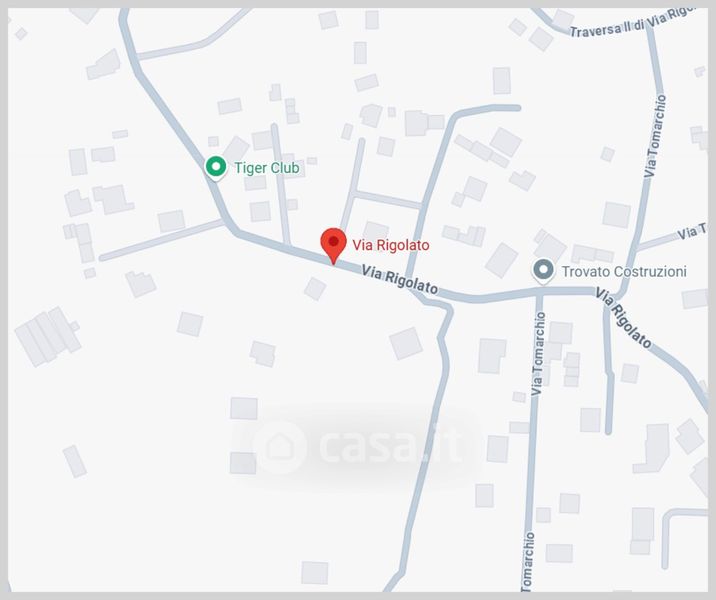Click the diagonal Via Rigolato label past Trovato Costruzioni
The height and width of the screenshot is (600, 716).
pyautogui.click(x=623, y=318)
